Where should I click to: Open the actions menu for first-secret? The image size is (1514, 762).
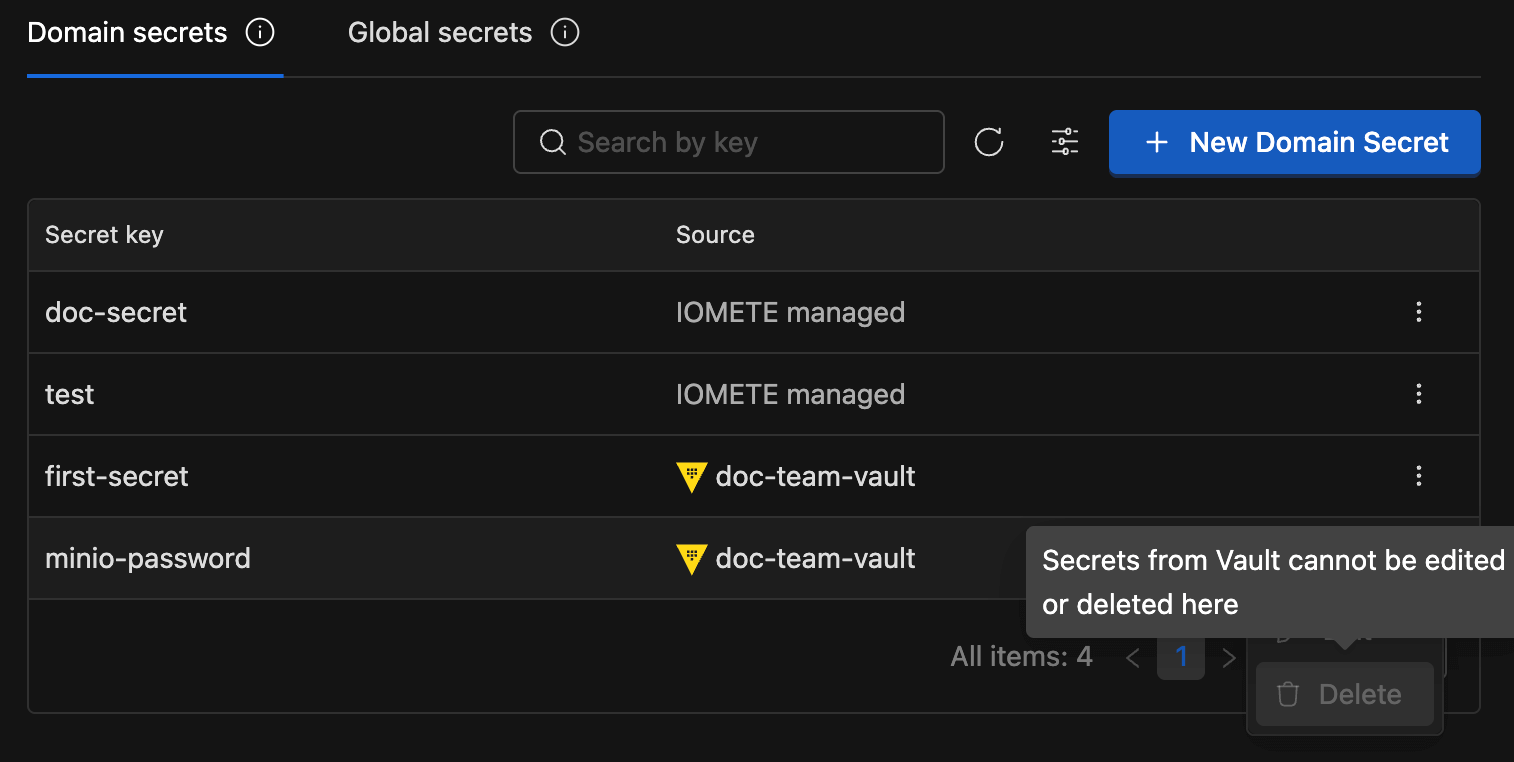pos(1418,476)
